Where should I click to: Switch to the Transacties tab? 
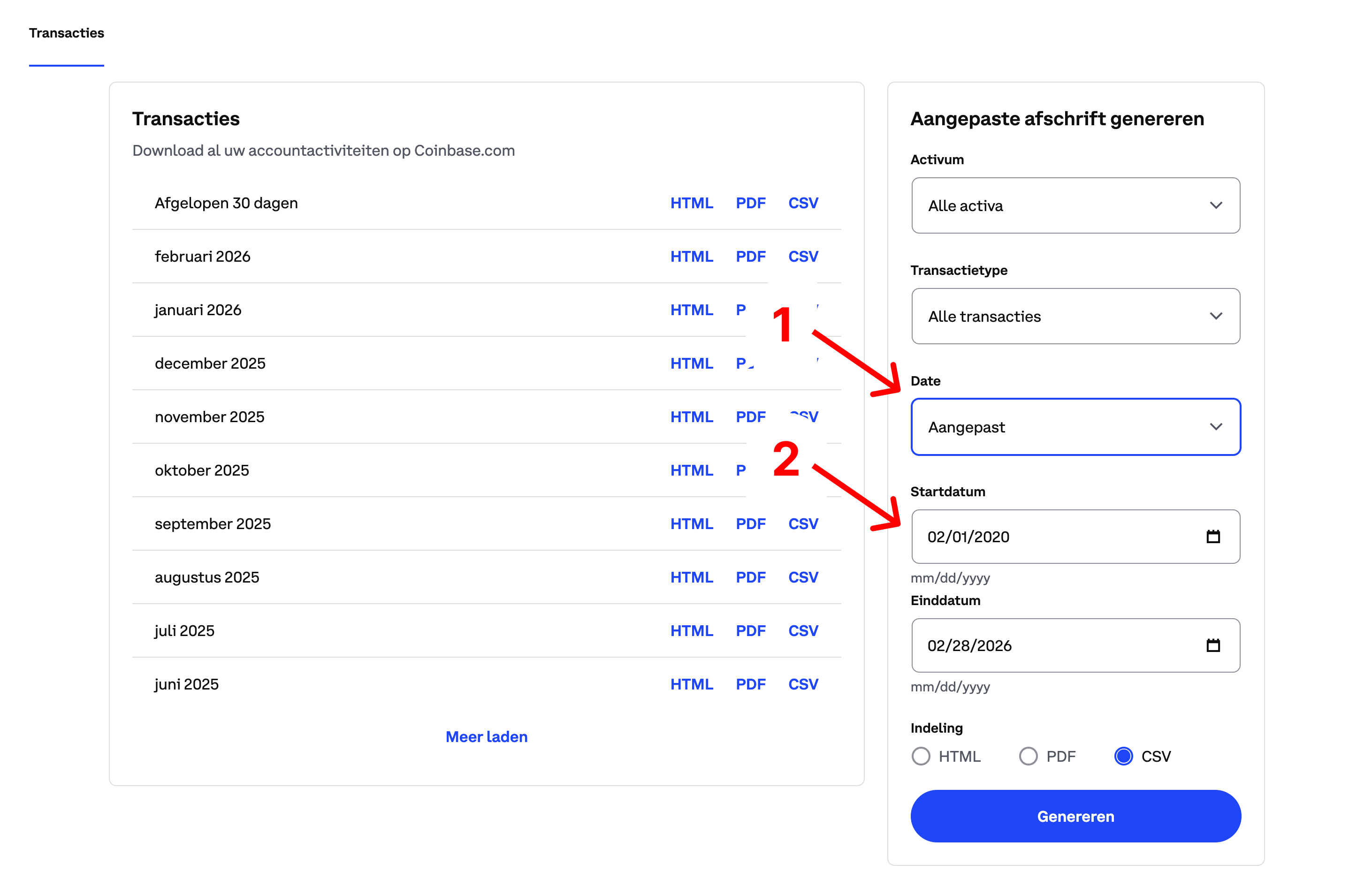pos(66,33)
